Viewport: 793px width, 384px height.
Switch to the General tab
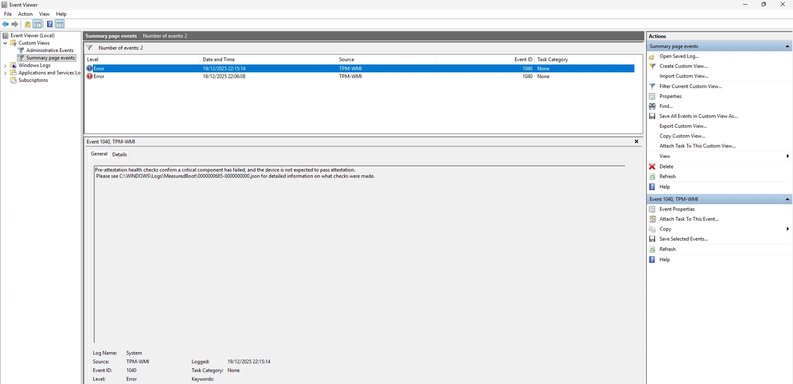(x=99, y=154)
